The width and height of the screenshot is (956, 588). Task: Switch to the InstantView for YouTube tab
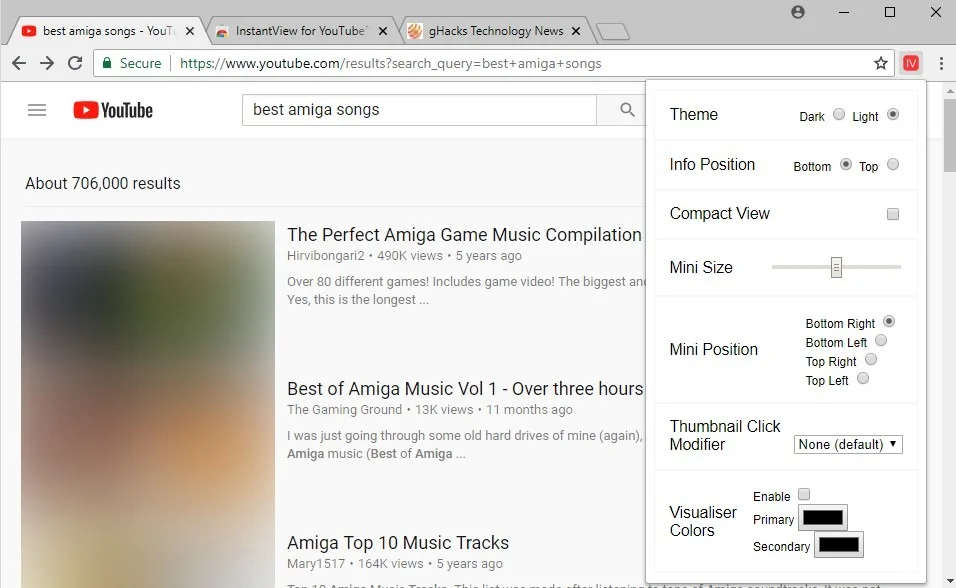[300, 31]
